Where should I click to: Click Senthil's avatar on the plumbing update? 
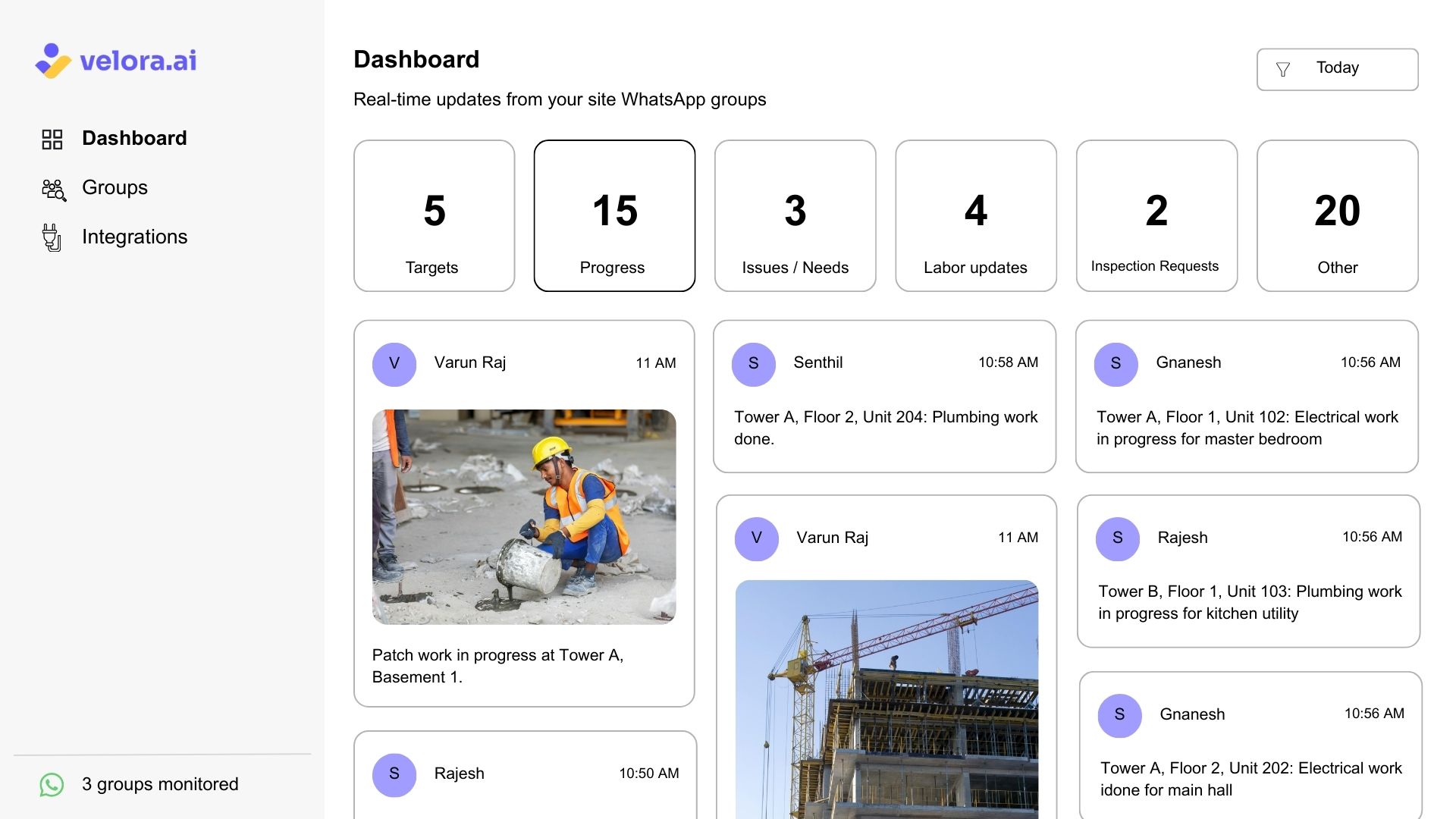point(754,364)
